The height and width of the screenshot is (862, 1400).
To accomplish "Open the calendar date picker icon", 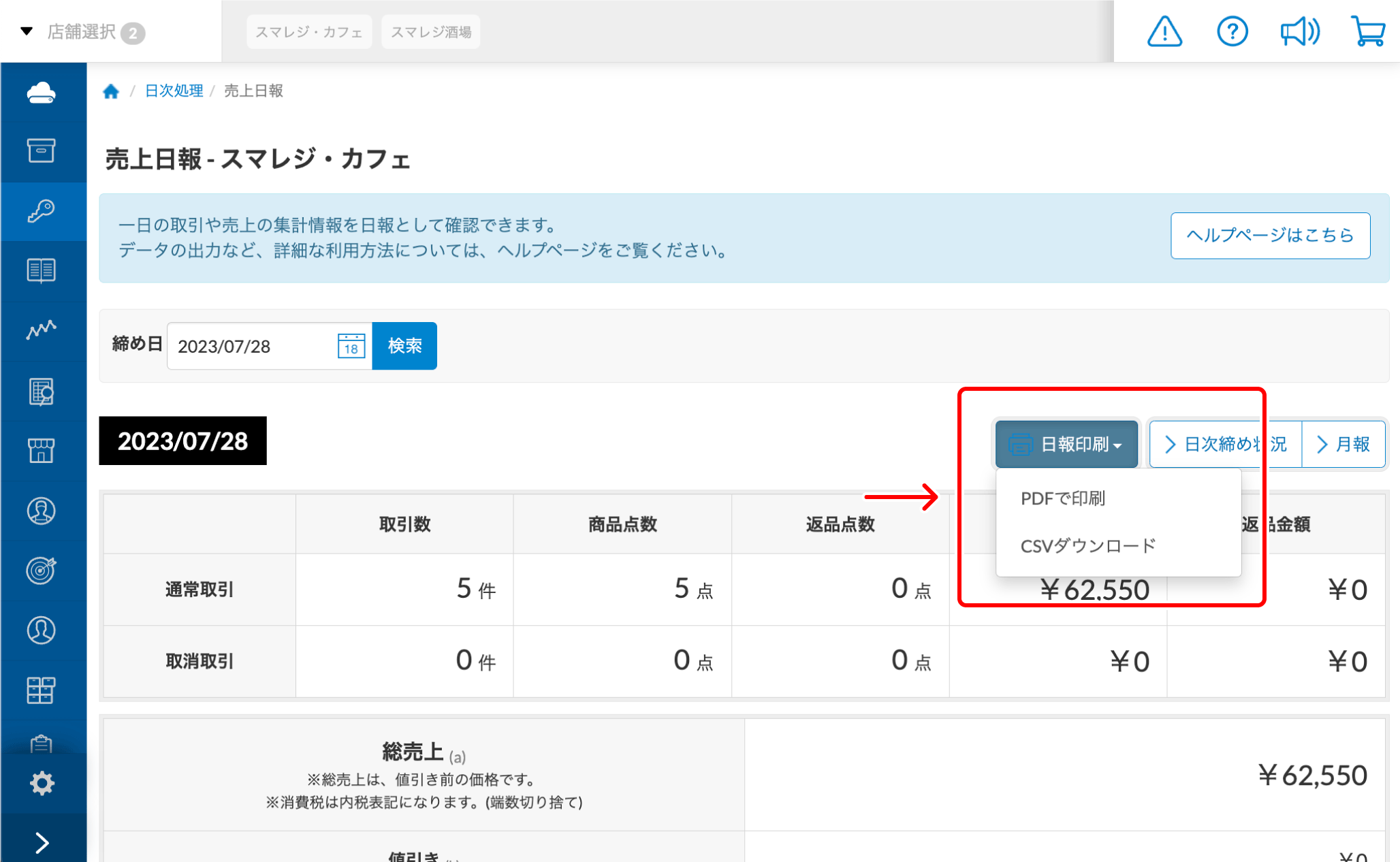I will click(351, 346).
